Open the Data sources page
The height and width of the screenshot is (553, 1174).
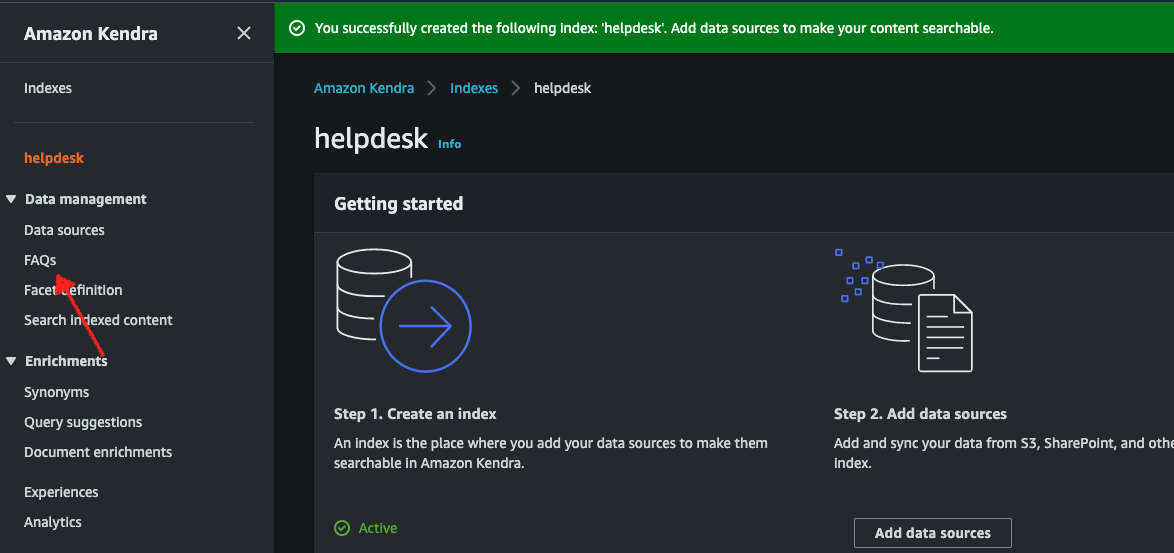64,230
